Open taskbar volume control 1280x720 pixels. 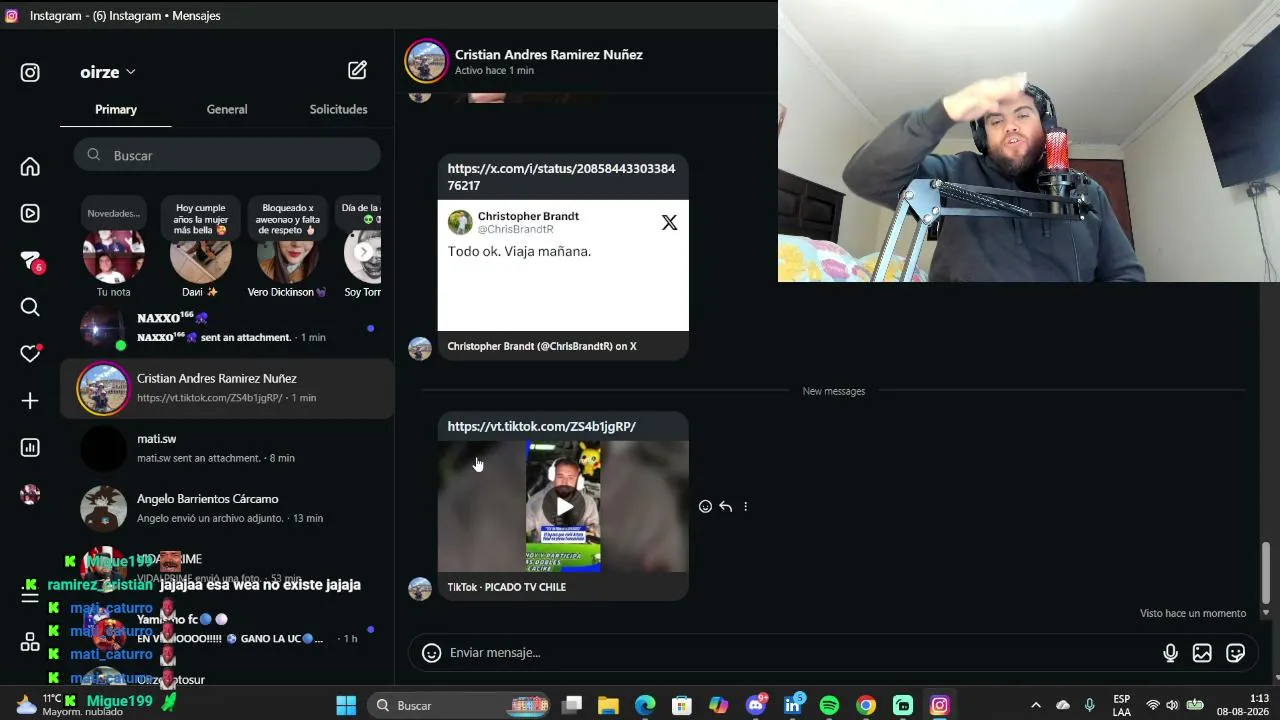click(x=1172, y=706)
